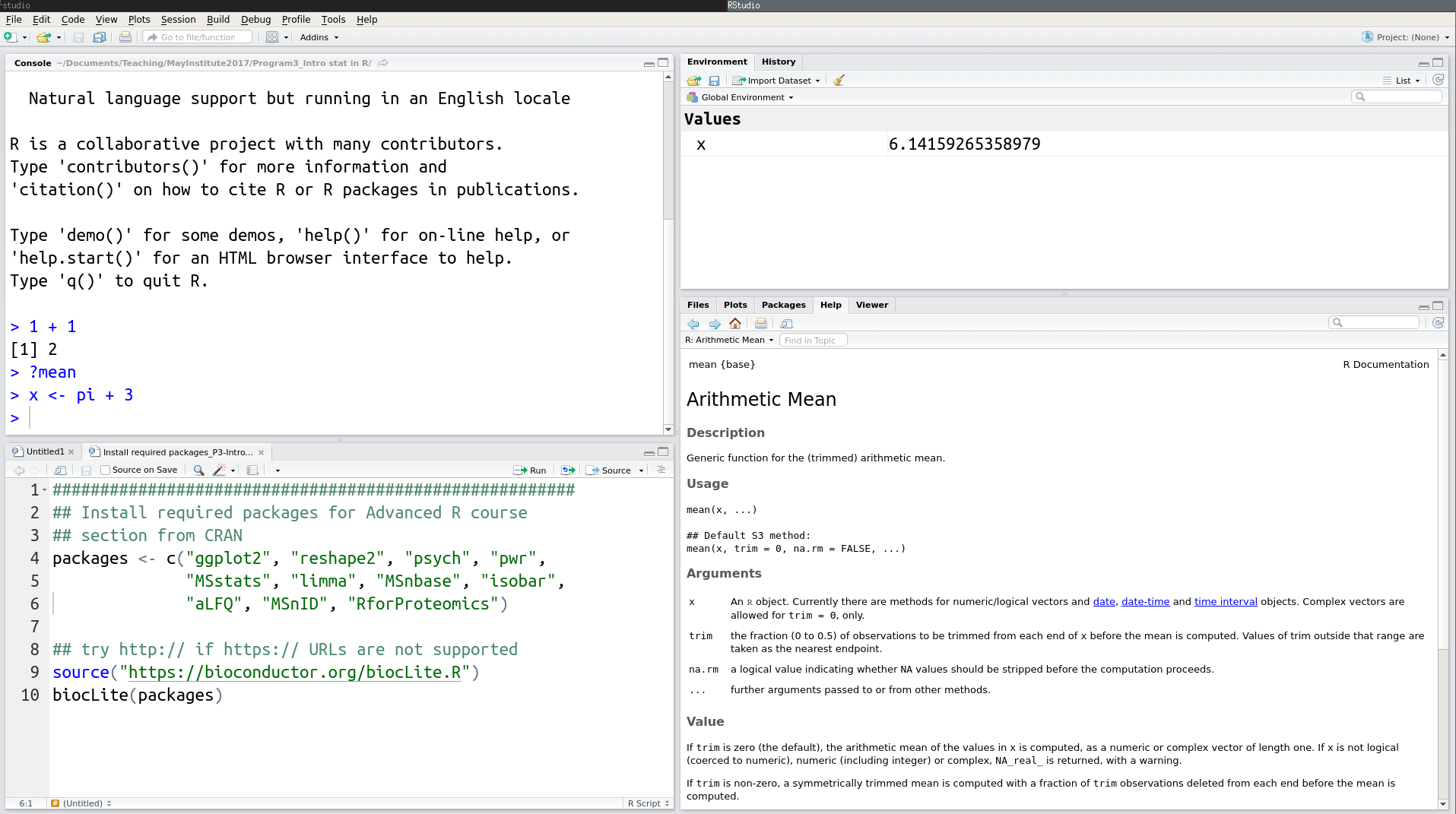Viewport: 1456px width, 814px height.
Task: Open the Tools menu
Action: [x=333, y=19]
